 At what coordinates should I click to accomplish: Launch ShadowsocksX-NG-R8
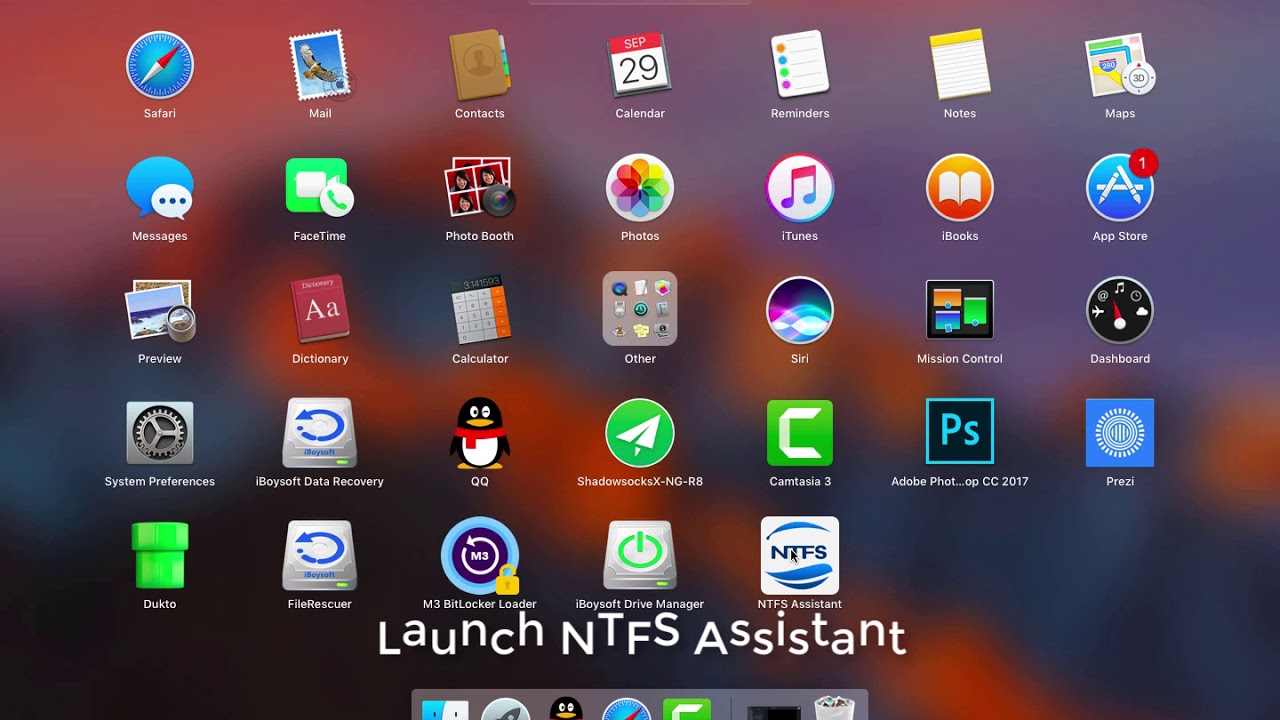(x=640, y=433)
